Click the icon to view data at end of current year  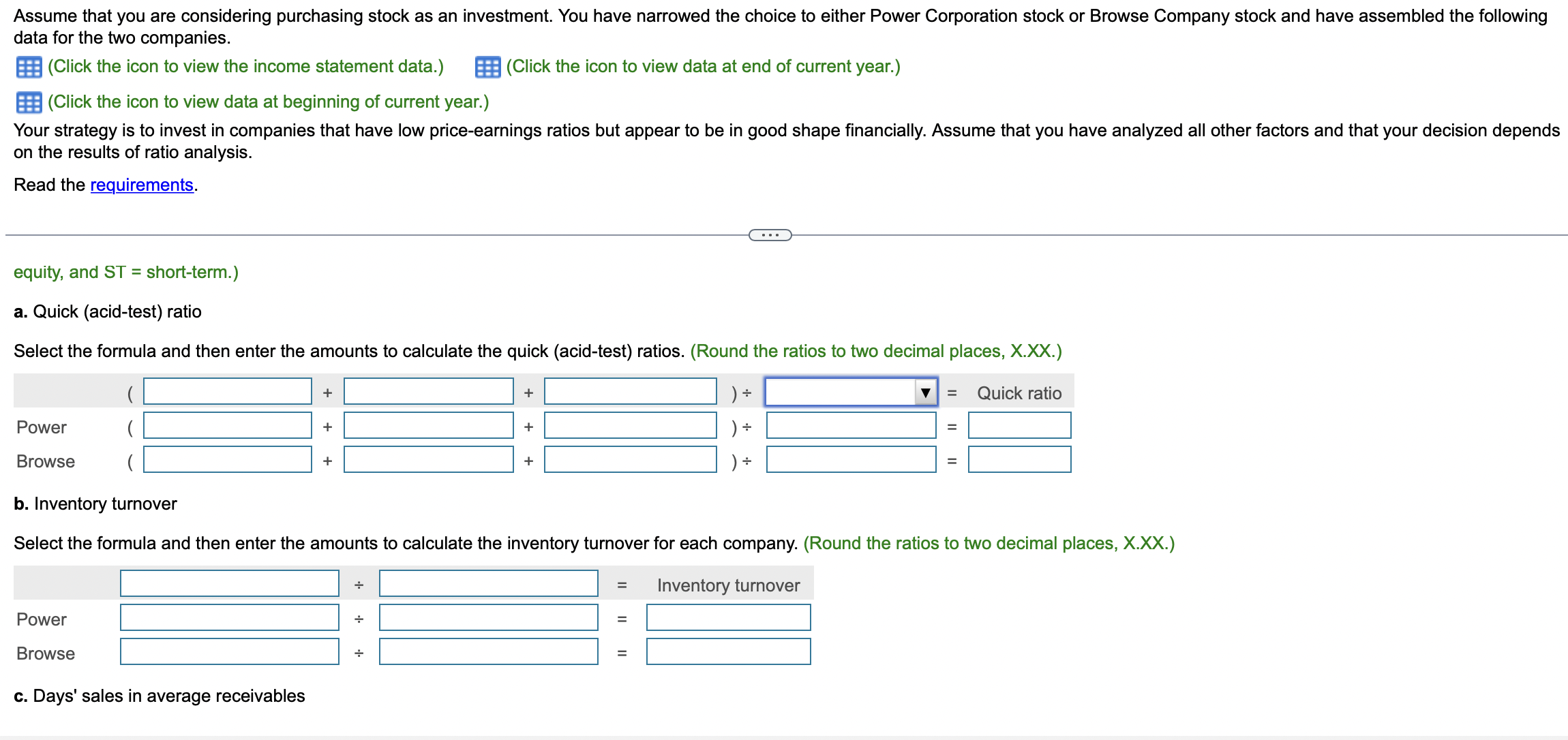[x=488, y=66]
